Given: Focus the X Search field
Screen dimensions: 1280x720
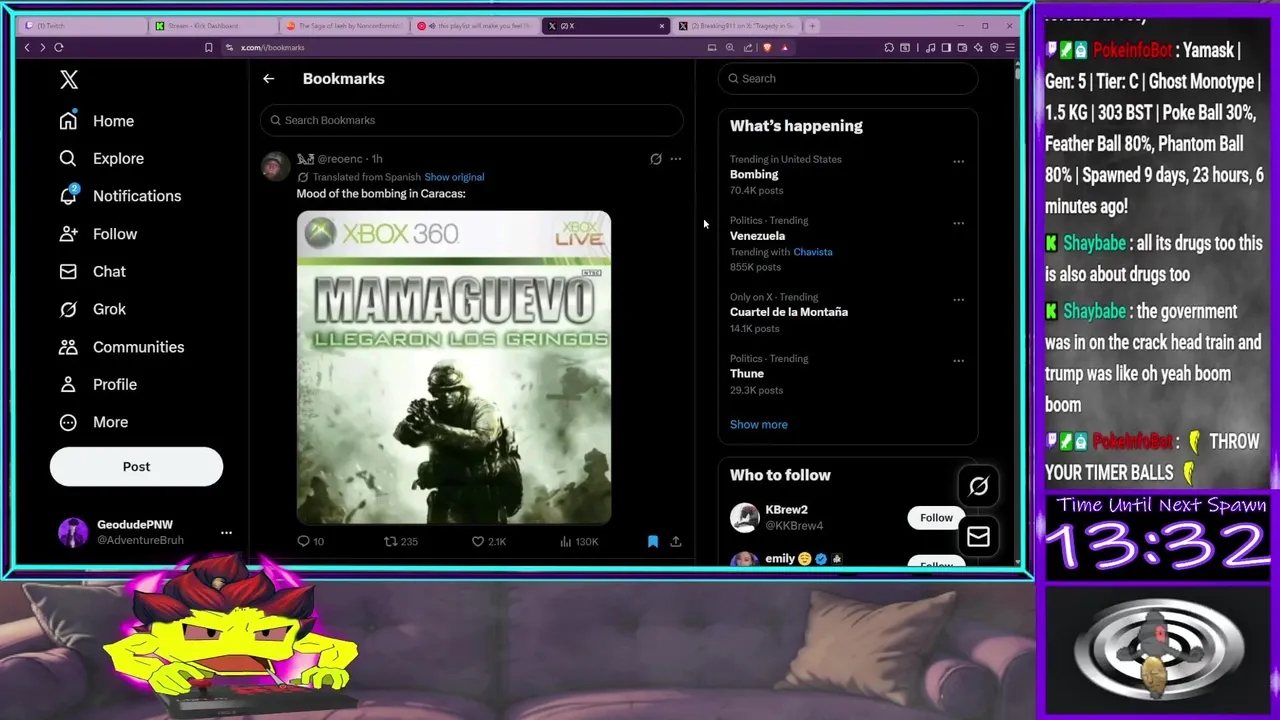Looking at the screenshot, I should coord(847,78).
